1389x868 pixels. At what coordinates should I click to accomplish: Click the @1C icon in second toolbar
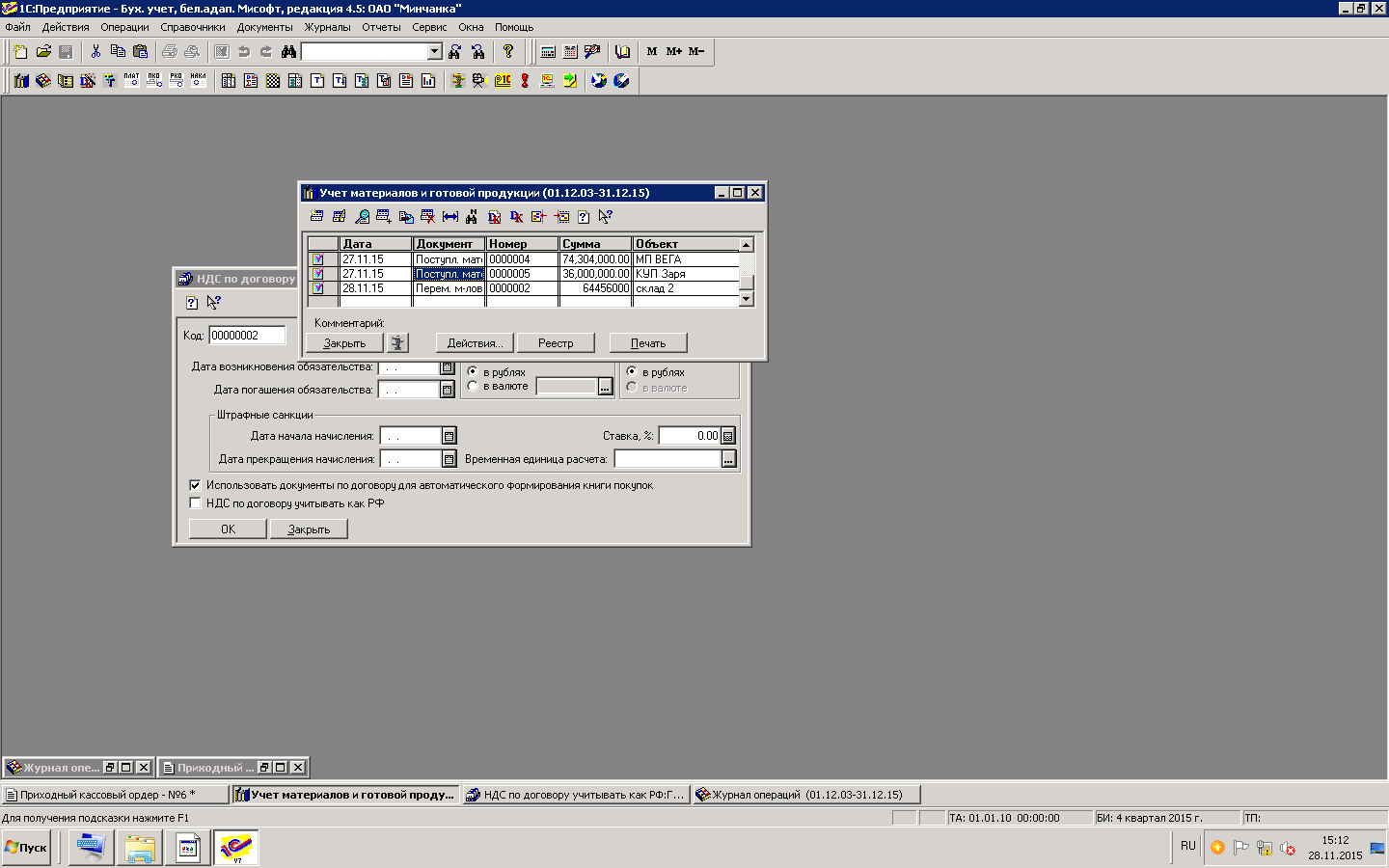tap(503, 80)
